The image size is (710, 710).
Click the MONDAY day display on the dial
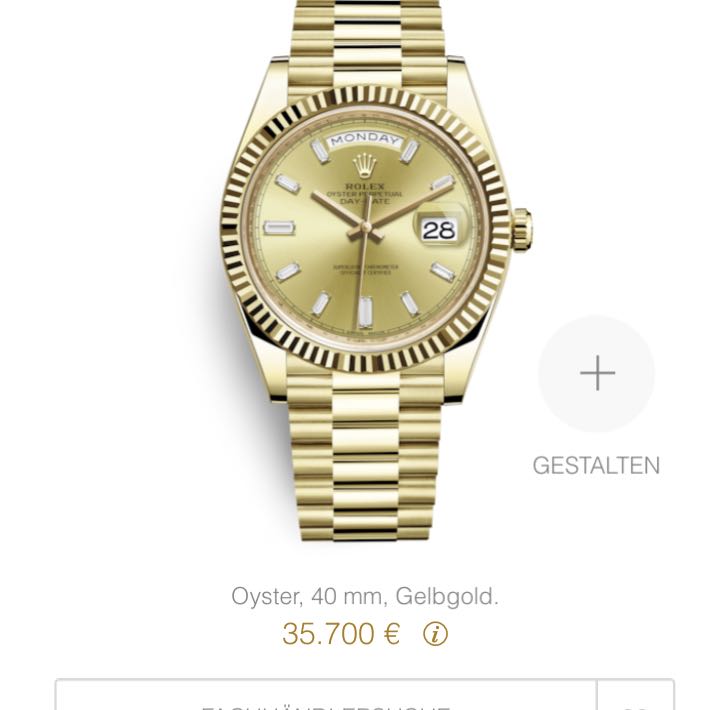[365, 140]
